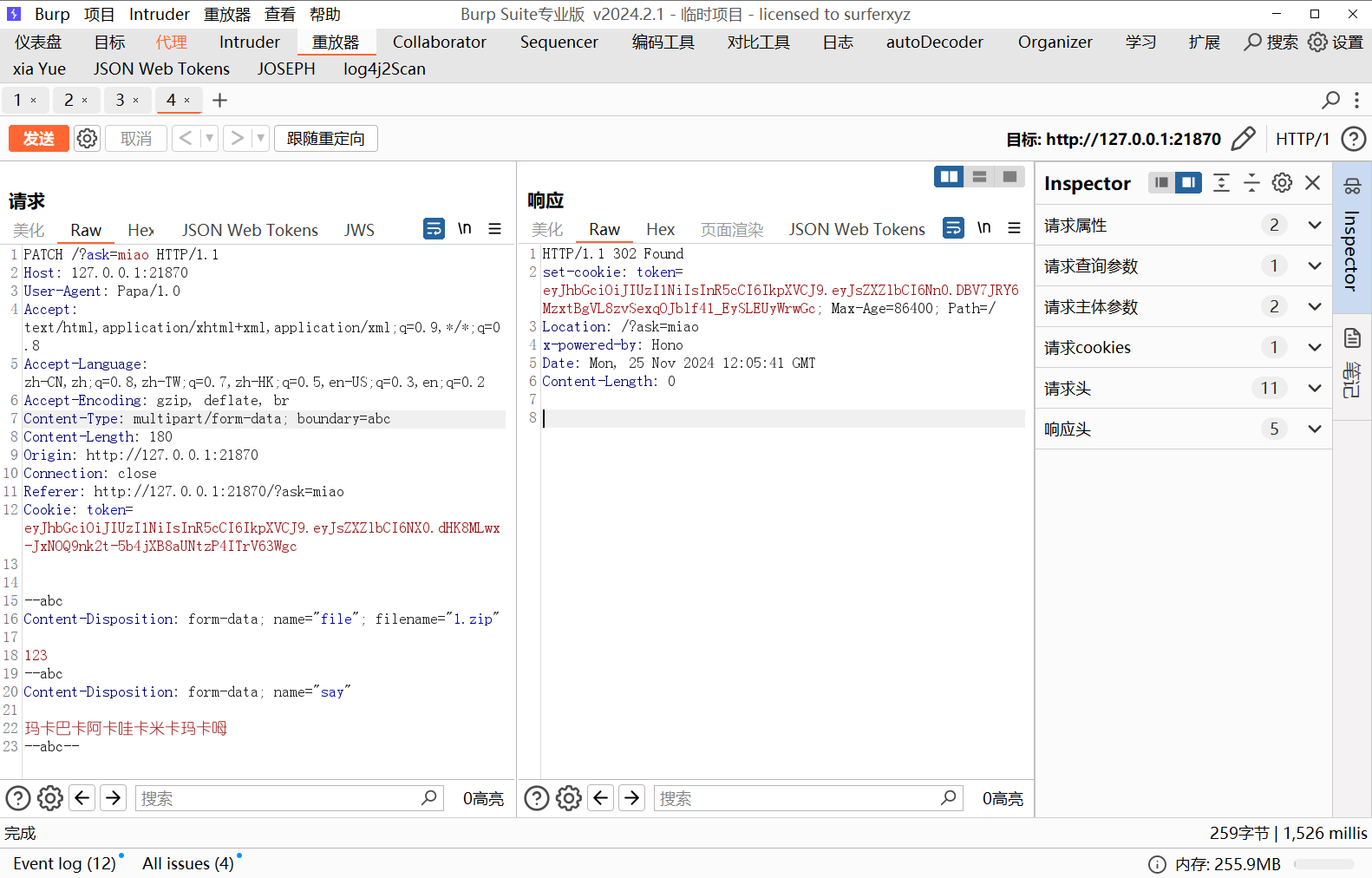Screen dimensions: 1372x878
Task: Go to previous request search match
Action: [x=82, y=797]
